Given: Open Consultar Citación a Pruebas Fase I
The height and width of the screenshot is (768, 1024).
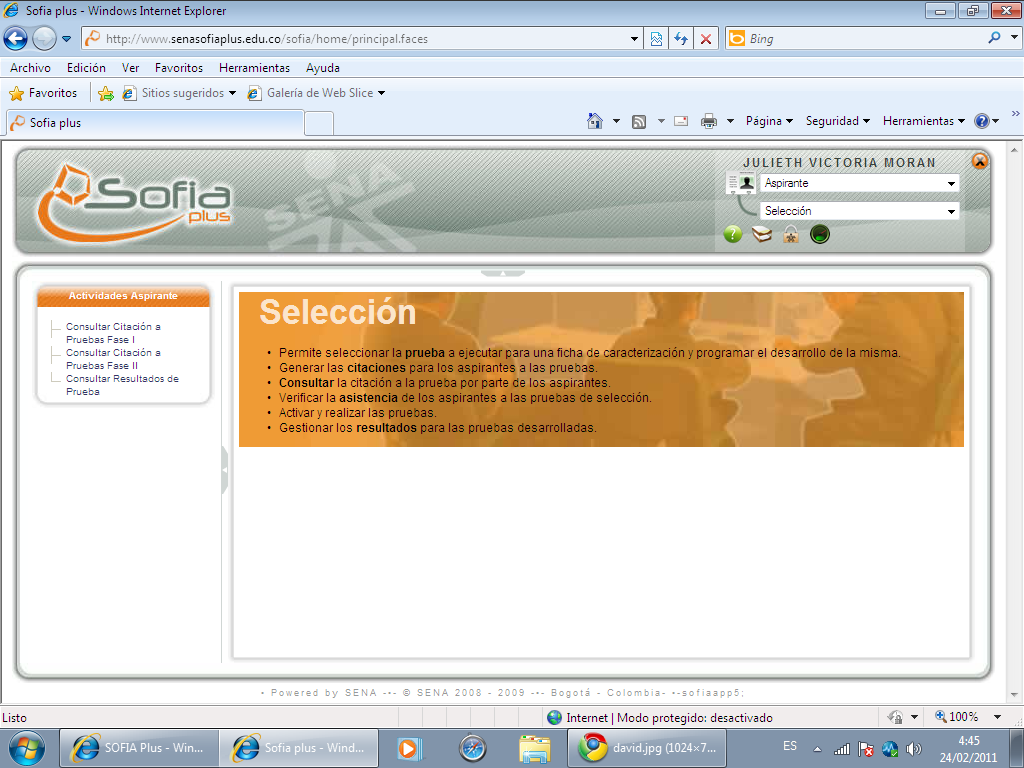Looking at the screenshot, I should [115, 333].
